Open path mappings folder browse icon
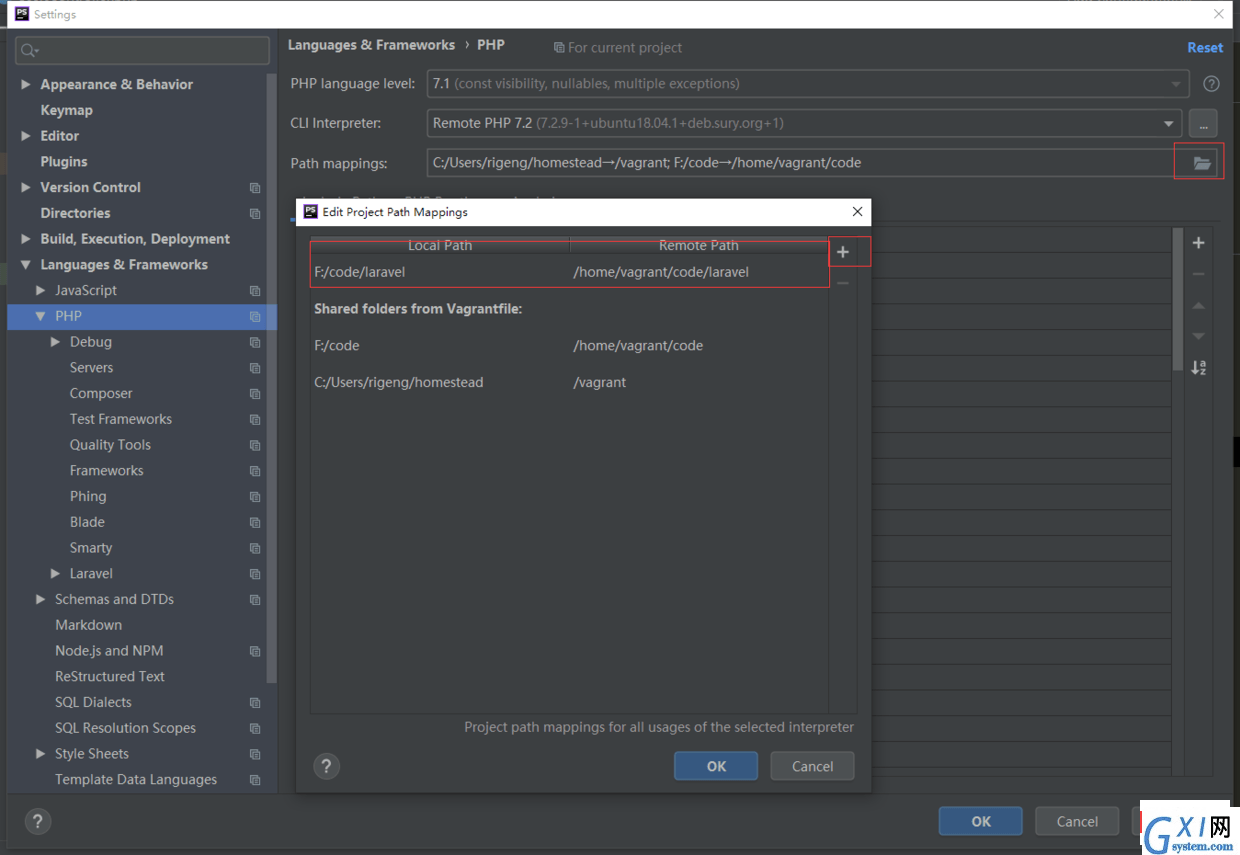The image size is (1240, 855). pyautogui.click(x=1202, y=163)
